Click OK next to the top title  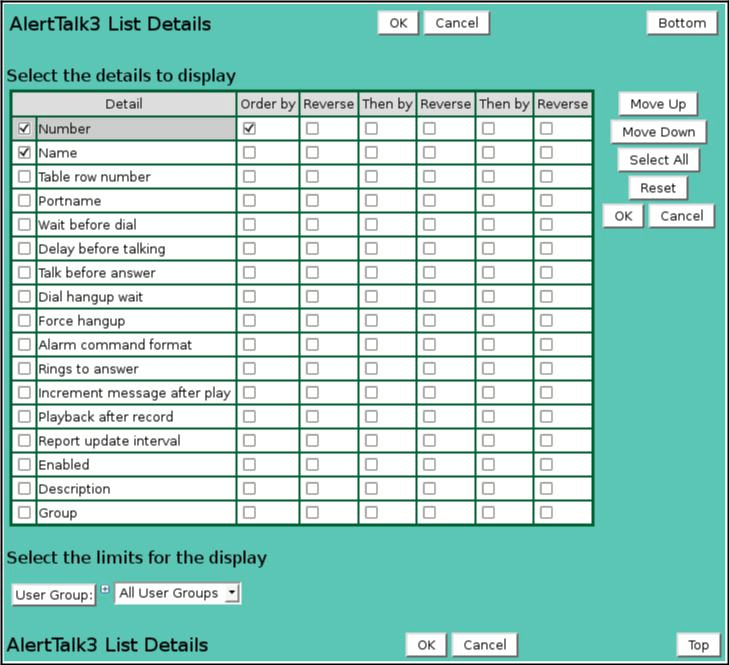398,23
